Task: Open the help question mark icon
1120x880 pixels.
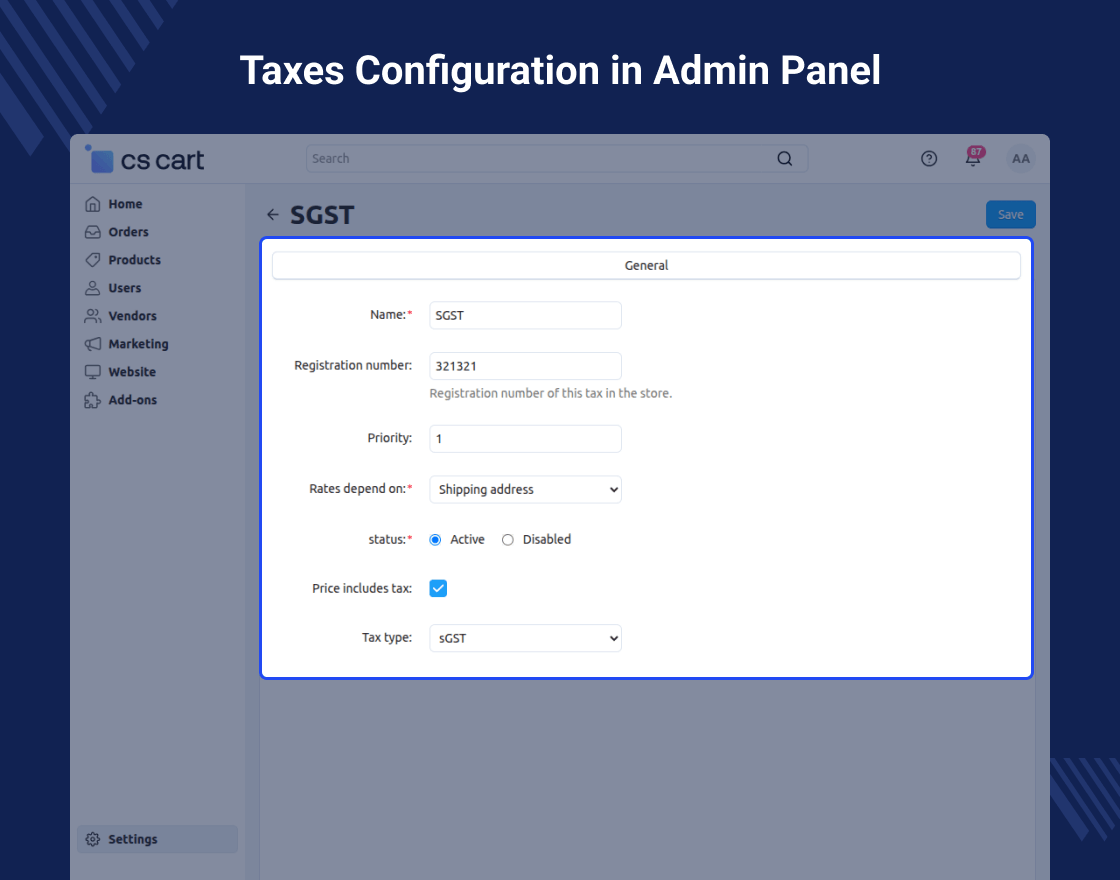Action: [x=929, y=159]
